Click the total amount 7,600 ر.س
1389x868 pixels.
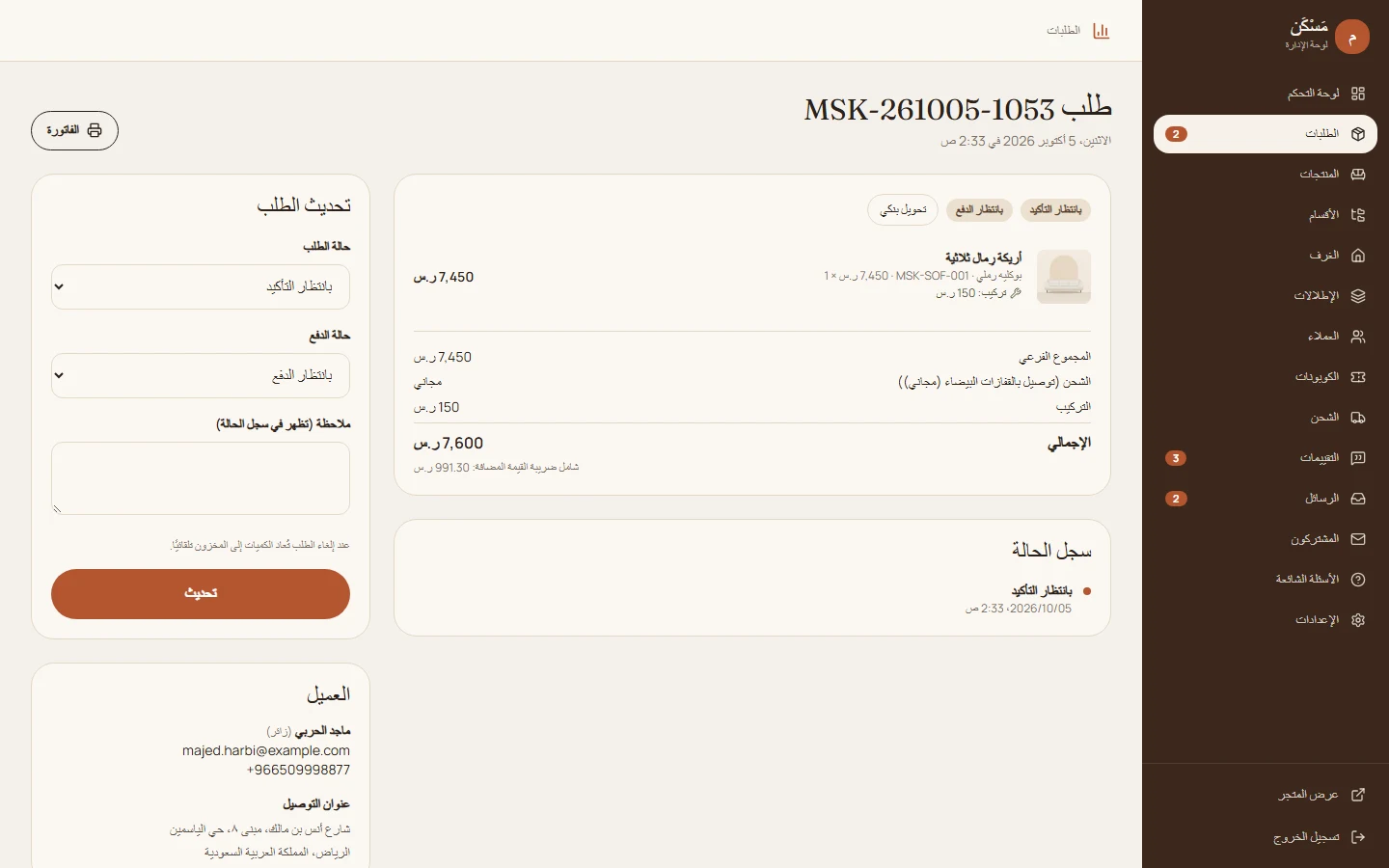pyautogui.click(x=449, y=444)
